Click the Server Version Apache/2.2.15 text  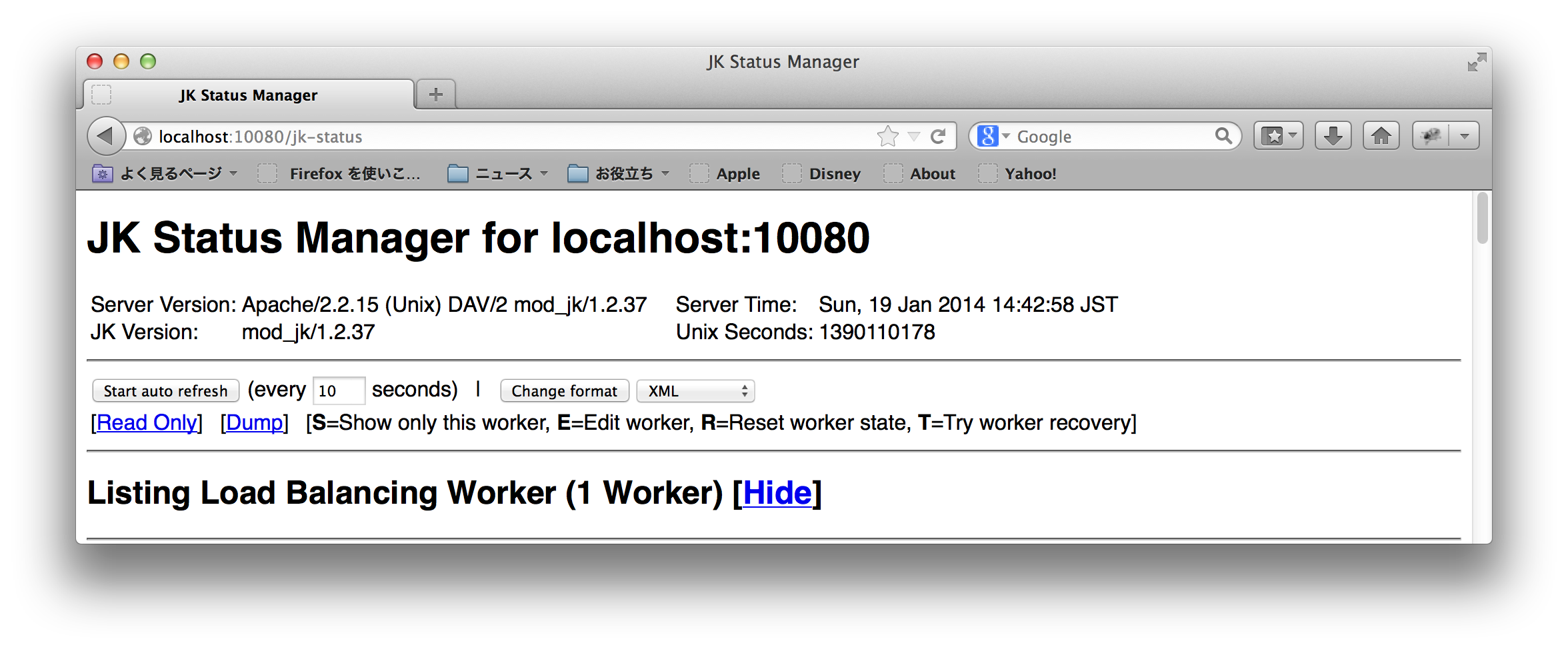click(444, 305)
